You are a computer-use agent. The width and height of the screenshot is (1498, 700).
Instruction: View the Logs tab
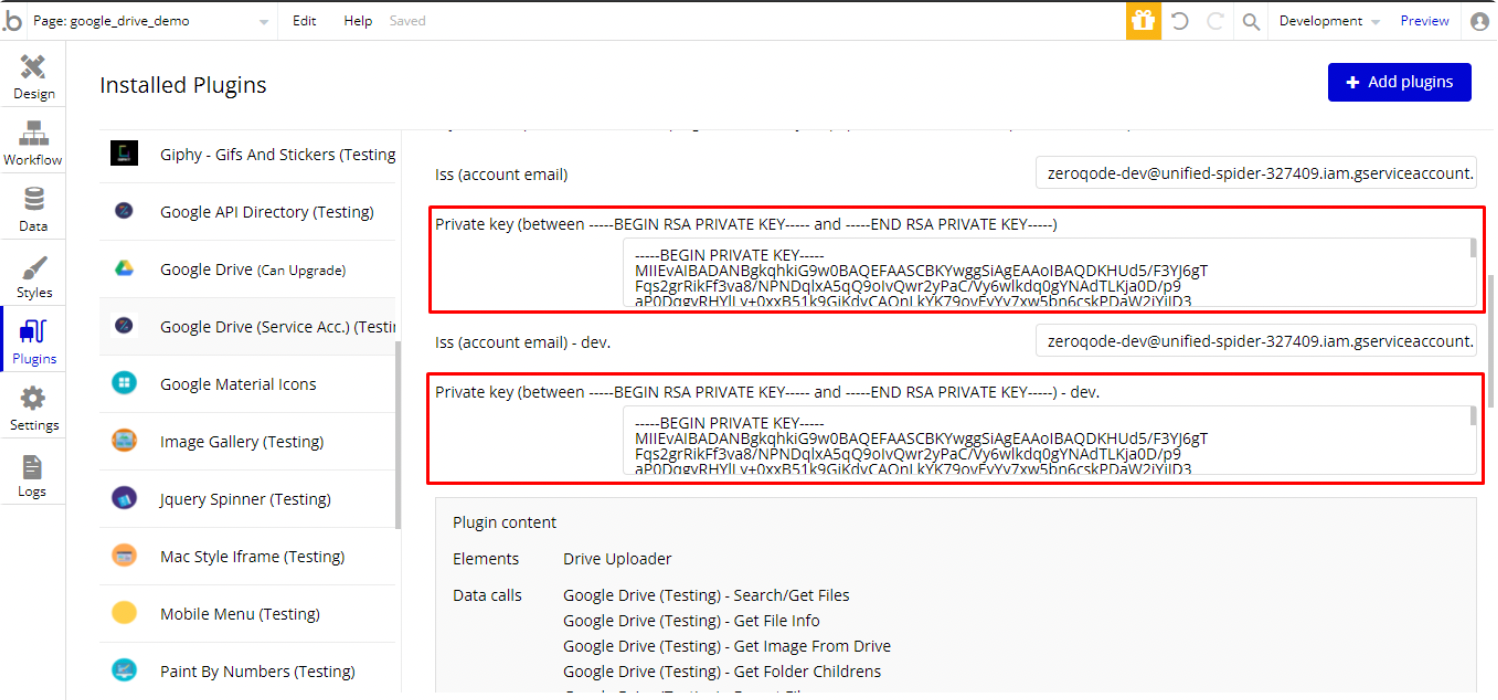click(33, 475)
